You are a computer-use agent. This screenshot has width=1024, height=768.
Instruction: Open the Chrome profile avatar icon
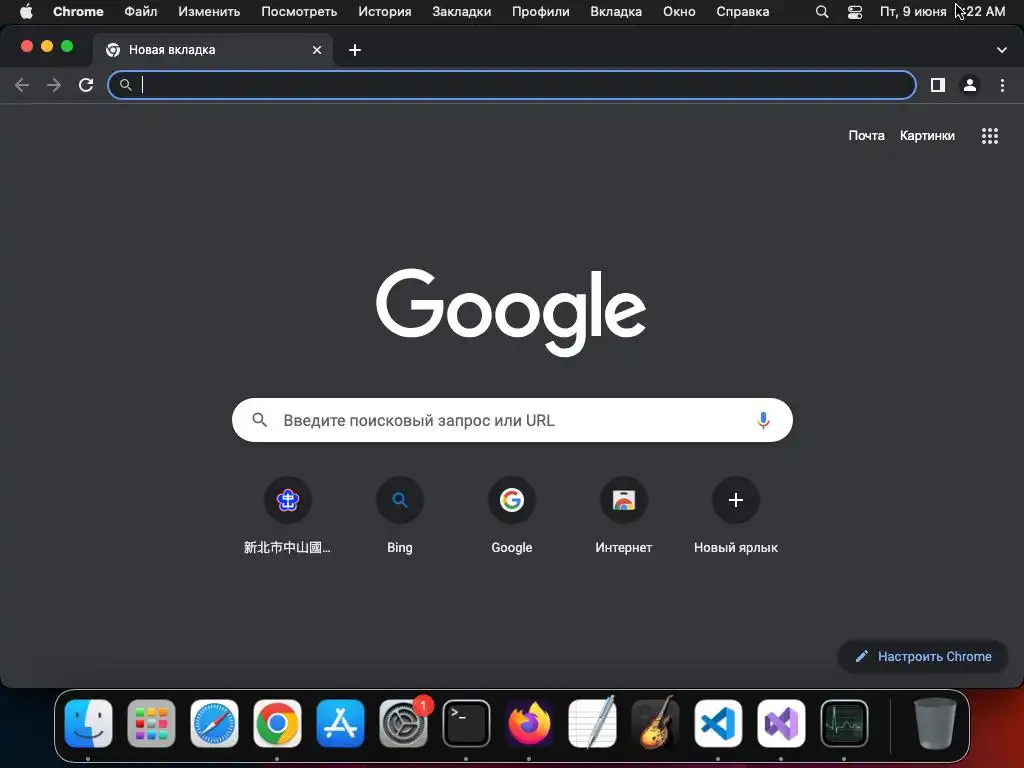pyautogui.click(x=970, y=85)
